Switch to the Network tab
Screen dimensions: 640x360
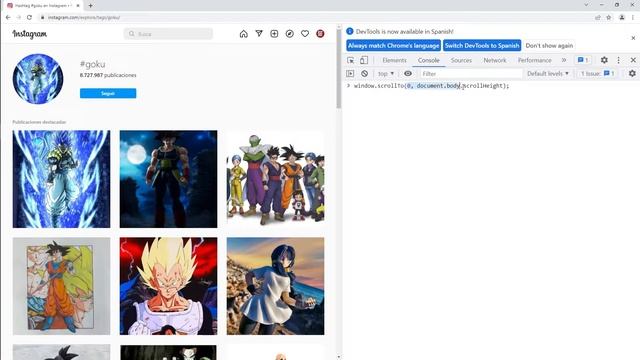pyautogui.click(x=495, y=60)
